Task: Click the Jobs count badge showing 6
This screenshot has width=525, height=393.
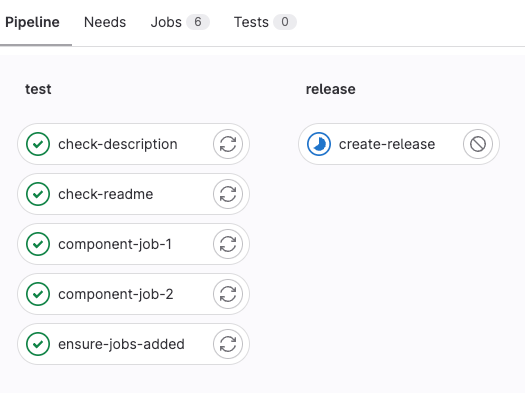Action: 198,22
